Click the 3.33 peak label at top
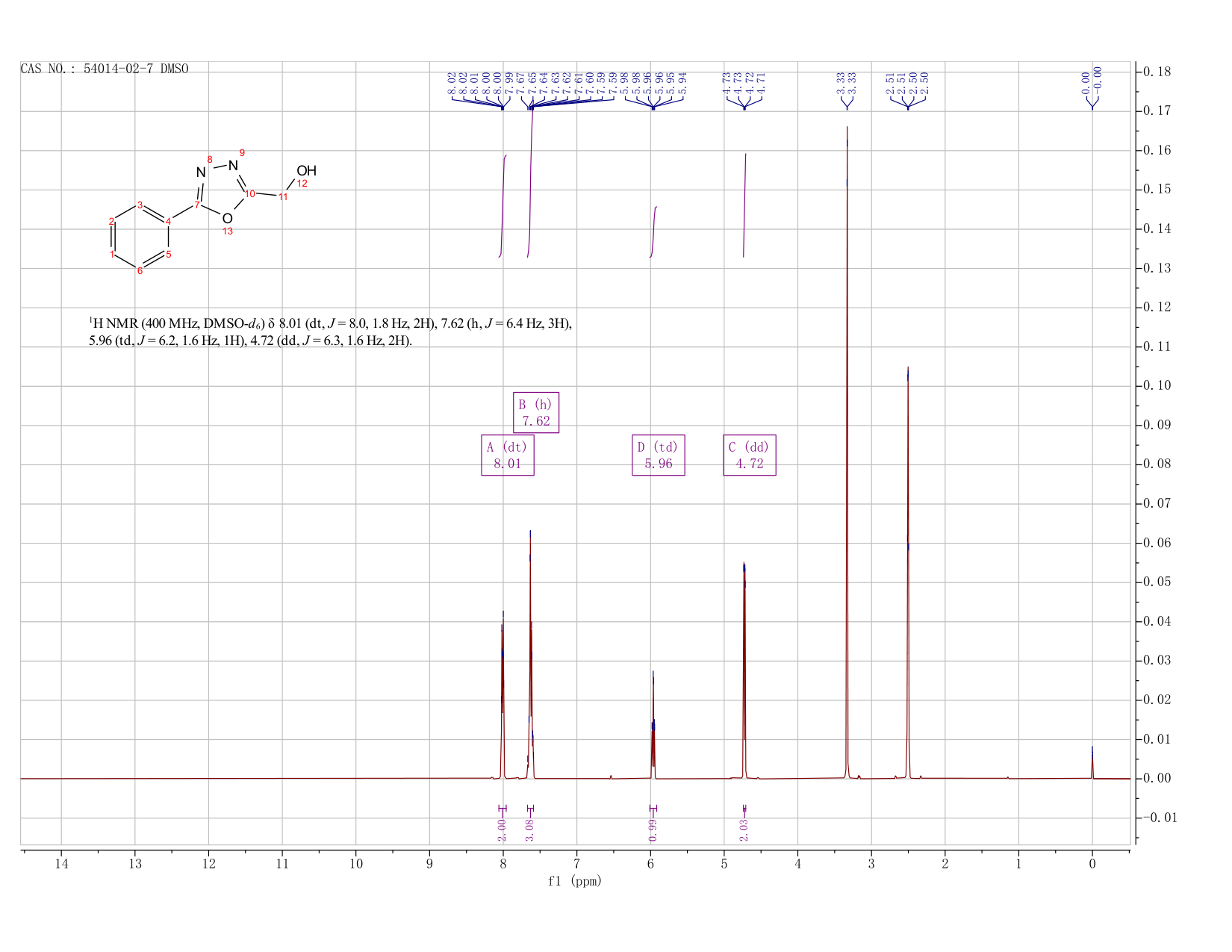This screenshot has height=952, width=1232. click(847, 83)
